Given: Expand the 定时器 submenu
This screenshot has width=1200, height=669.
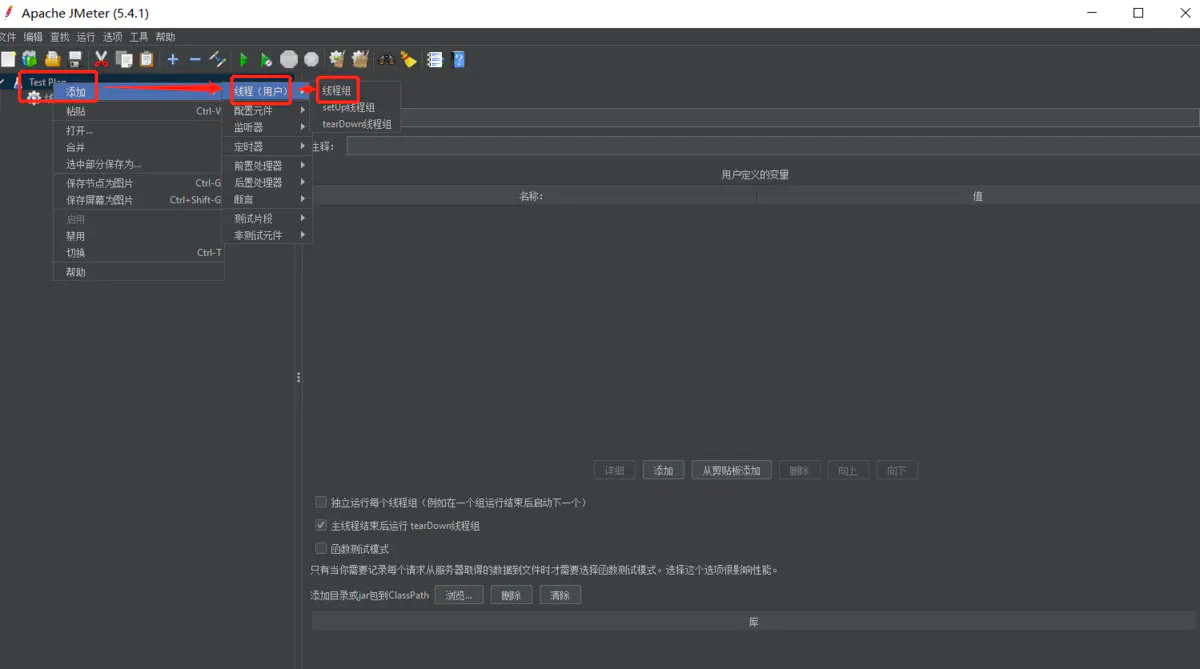Looking at the screenshot, I should (x=268, y=146).
